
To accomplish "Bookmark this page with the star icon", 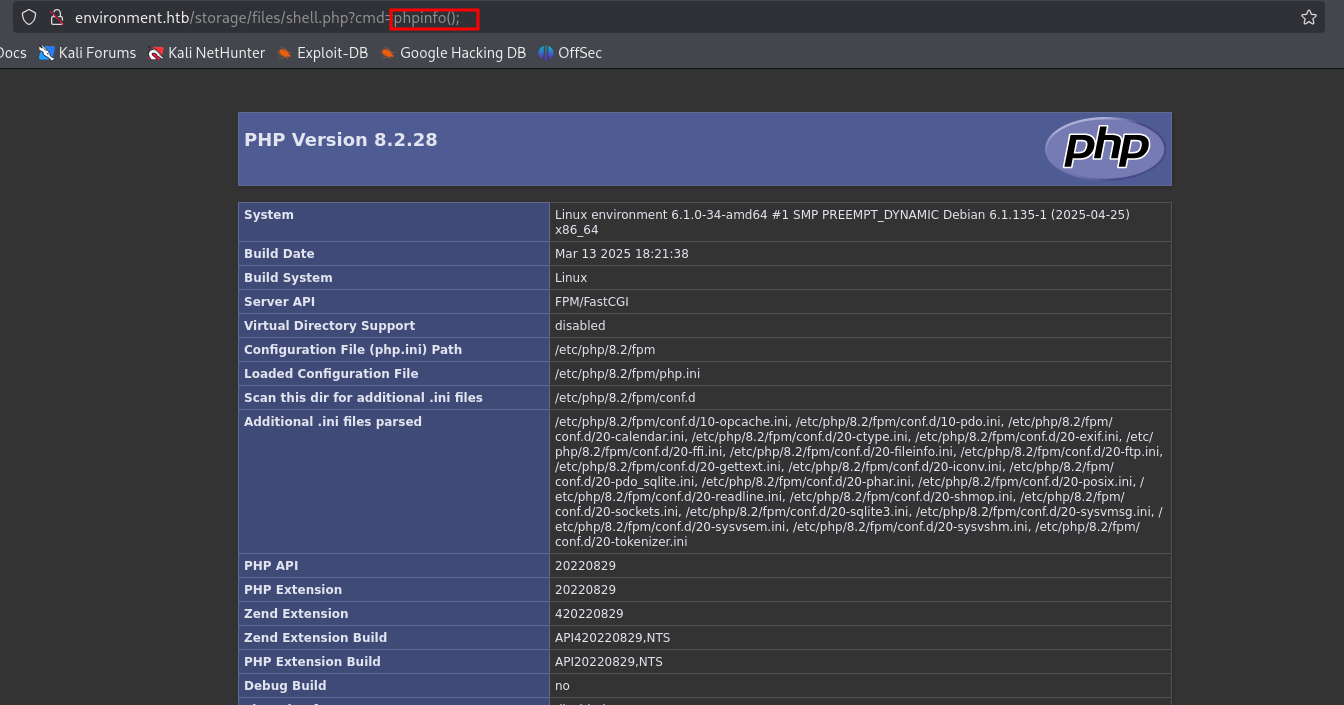I will (x=1308, y=17).
